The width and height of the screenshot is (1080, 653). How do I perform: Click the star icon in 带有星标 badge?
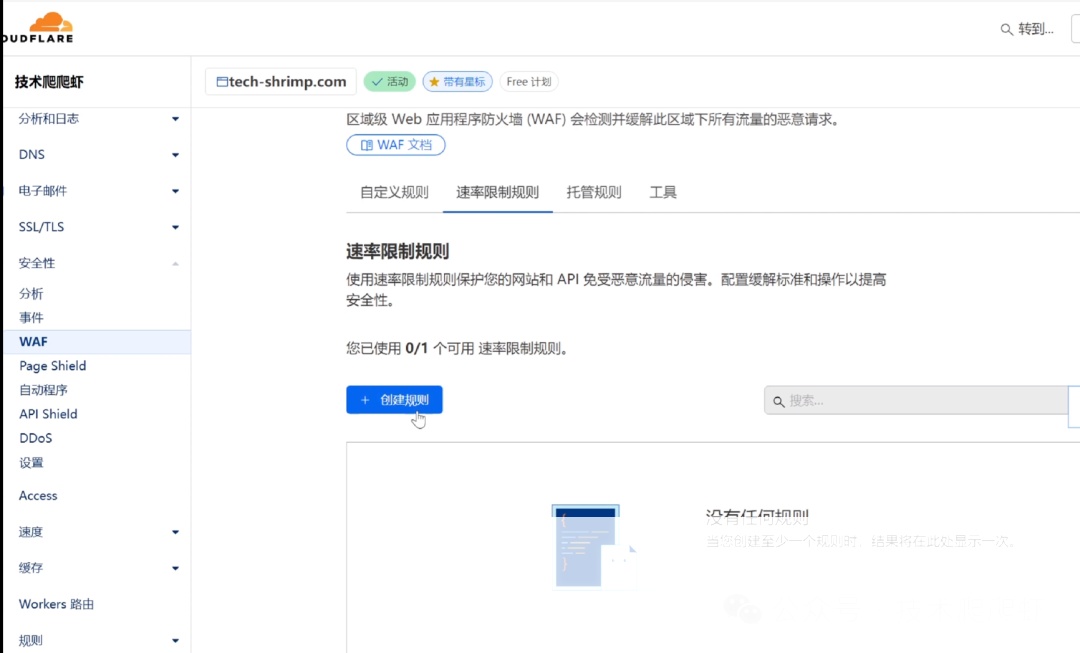coord(434,82)
